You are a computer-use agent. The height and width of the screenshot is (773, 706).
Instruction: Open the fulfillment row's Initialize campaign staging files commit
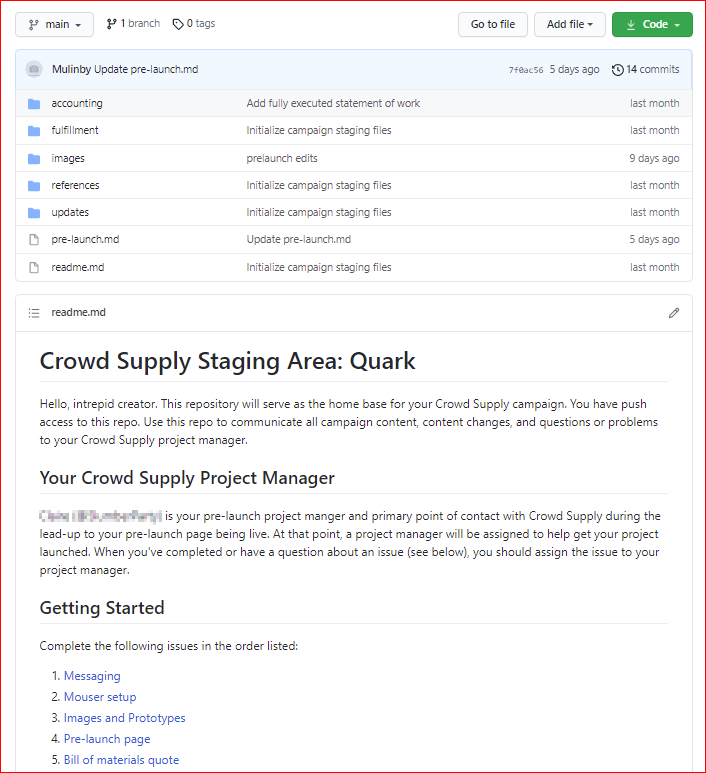coord(319,130)
